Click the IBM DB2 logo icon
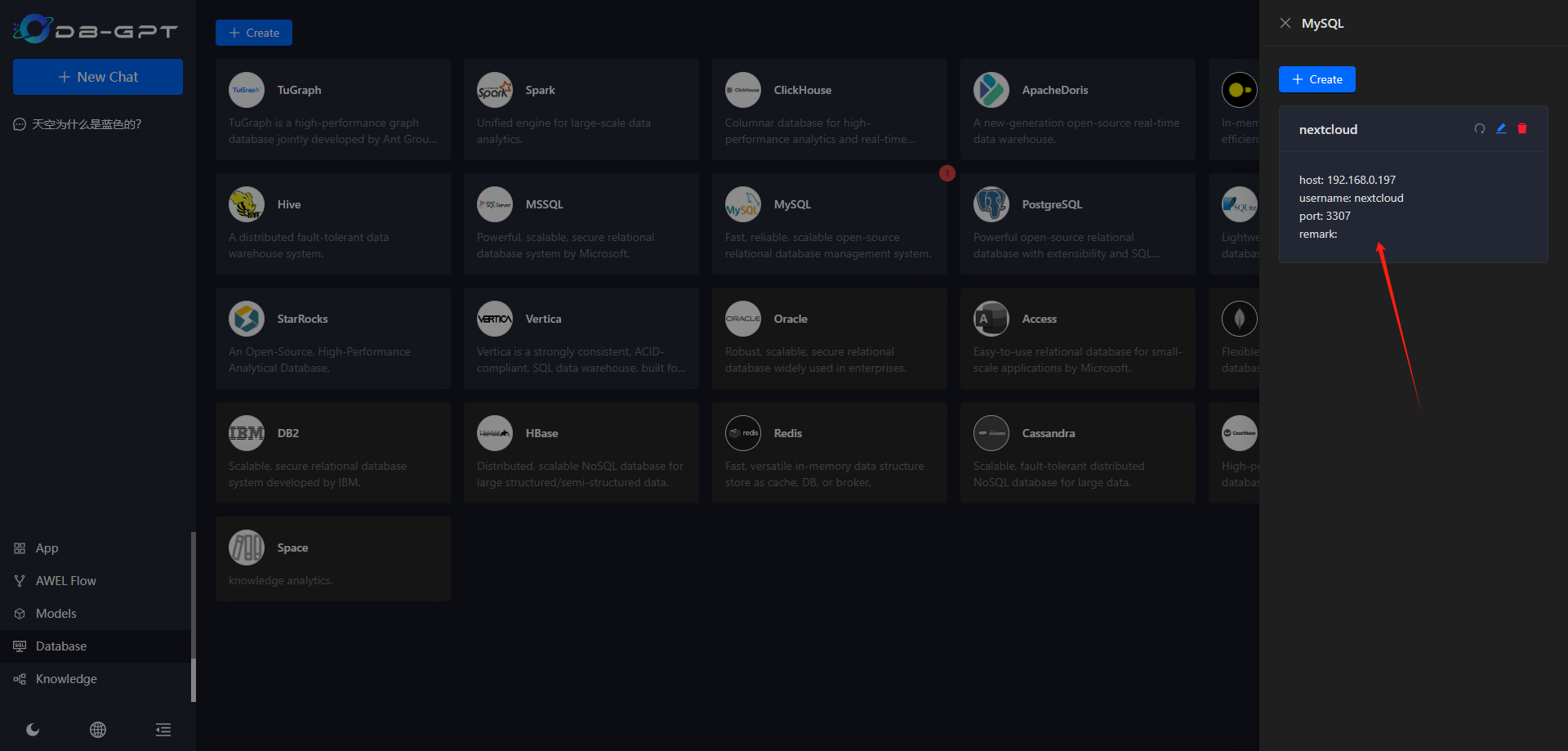1568x751 pixels. pyautogui.click(x=247, y=433)
